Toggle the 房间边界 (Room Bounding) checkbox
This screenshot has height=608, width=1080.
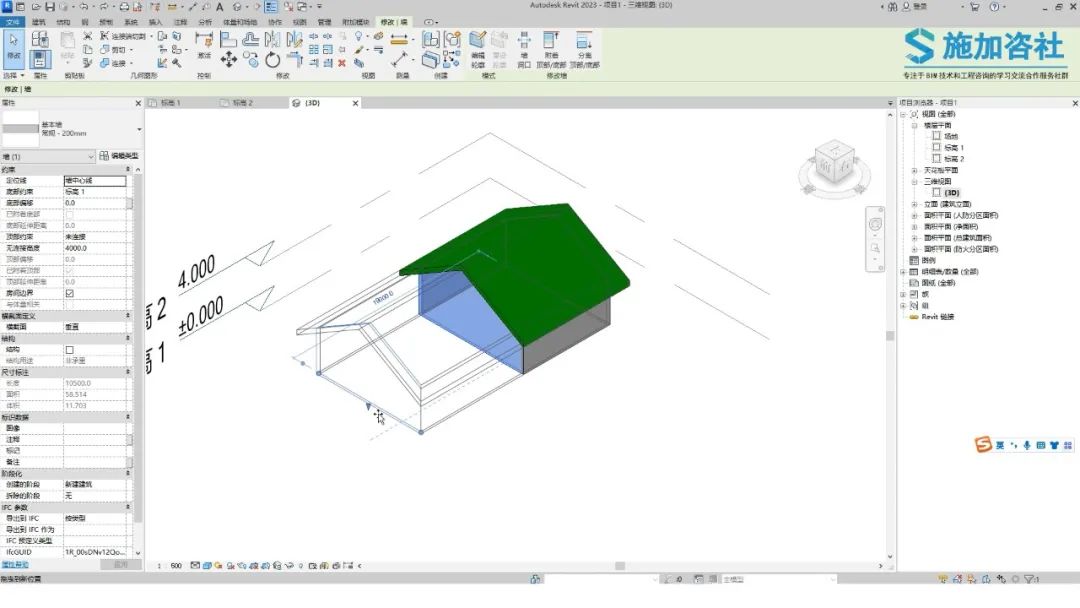coord(69,293)
